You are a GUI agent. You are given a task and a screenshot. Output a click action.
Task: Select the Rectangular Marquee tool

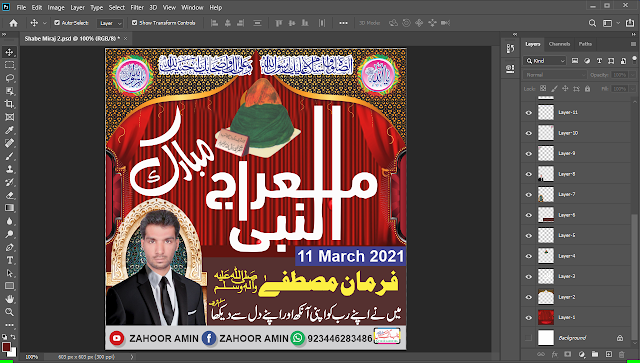coord(9,65)
